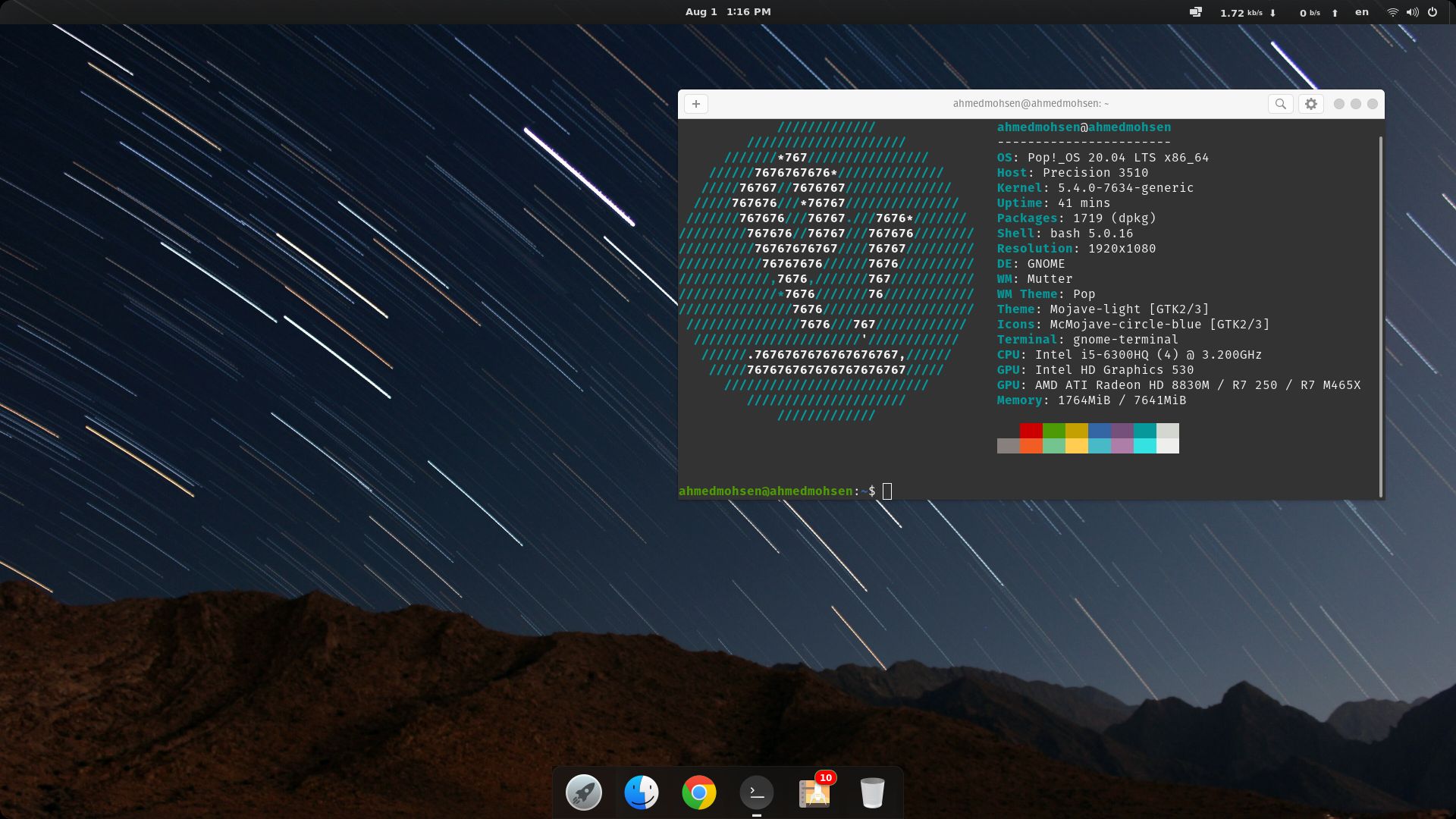Toggle Wi-Fi from the status bar icon
The image size is (1456, 819).
(x=1392, y=12)
